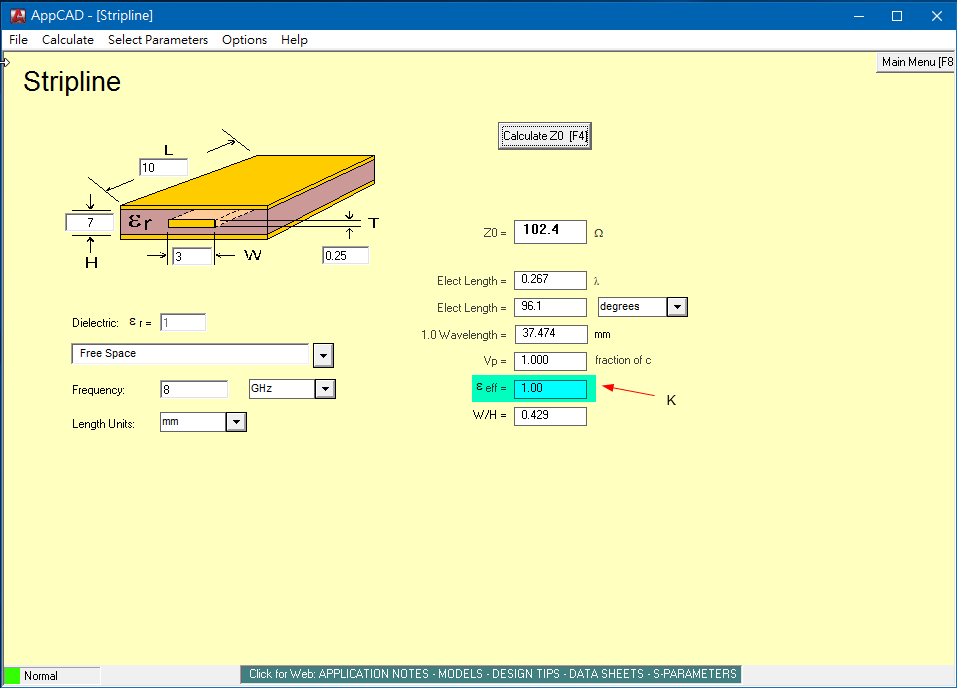Expand the frequency units GHz dropdown
Image resolution: width=957 pixels, height=688 pixels.
[x=325, y=389]
